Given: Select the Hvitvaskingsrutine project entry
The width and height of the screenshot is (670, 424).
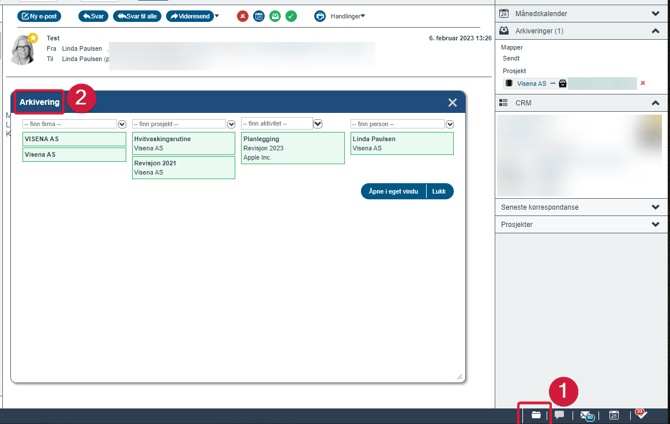Looking at the screenshot, I should coord(183,144).
